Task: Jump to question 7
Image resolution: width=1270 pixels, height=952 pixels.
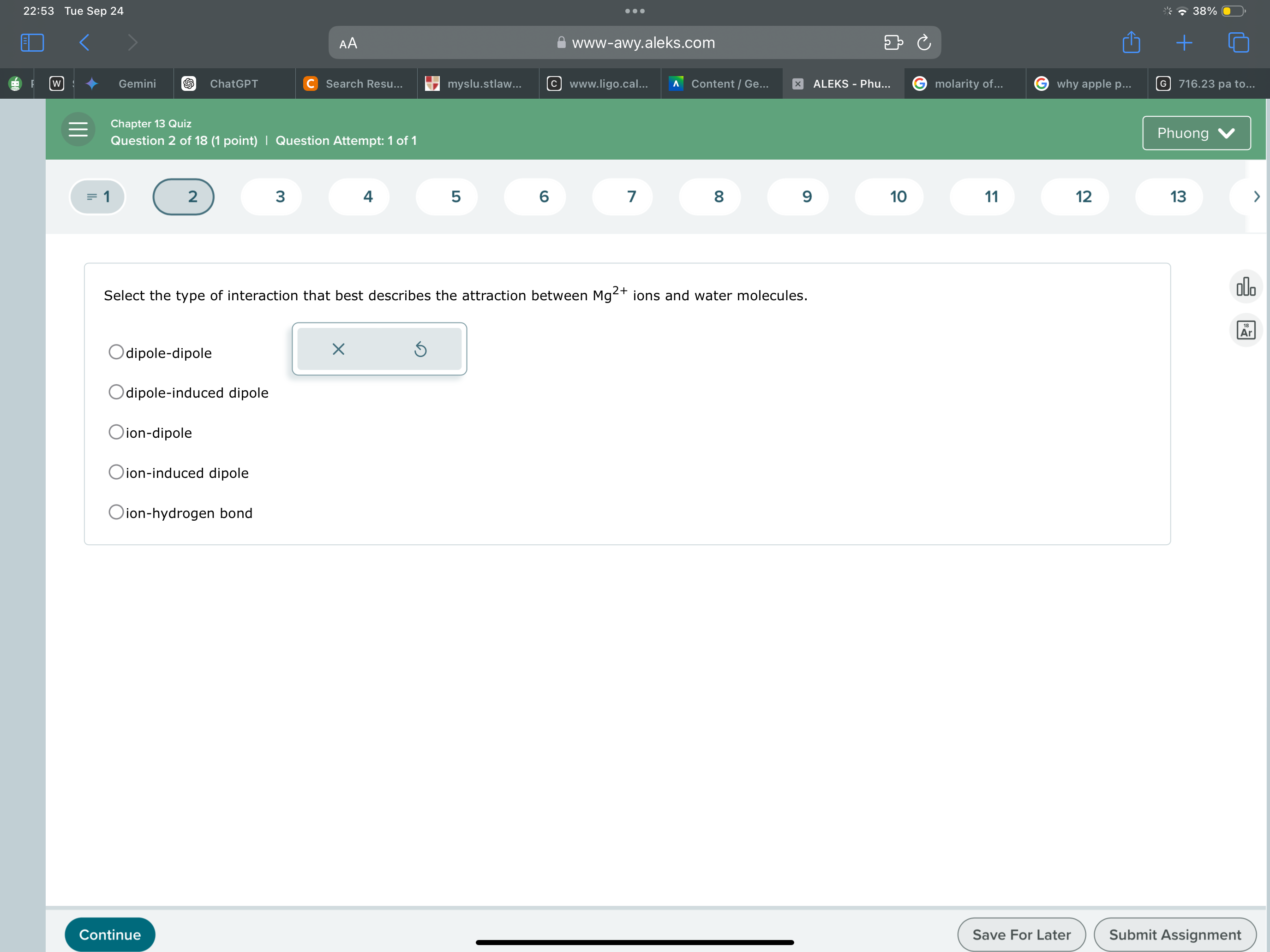Action: point(631,197)
